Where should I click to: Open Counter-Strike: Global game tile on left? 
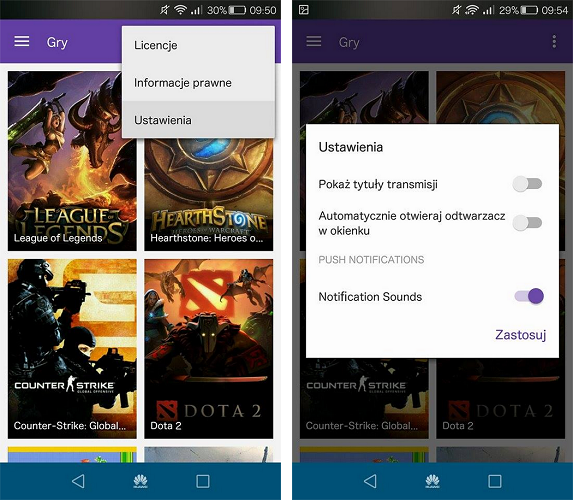coord(72,349)
